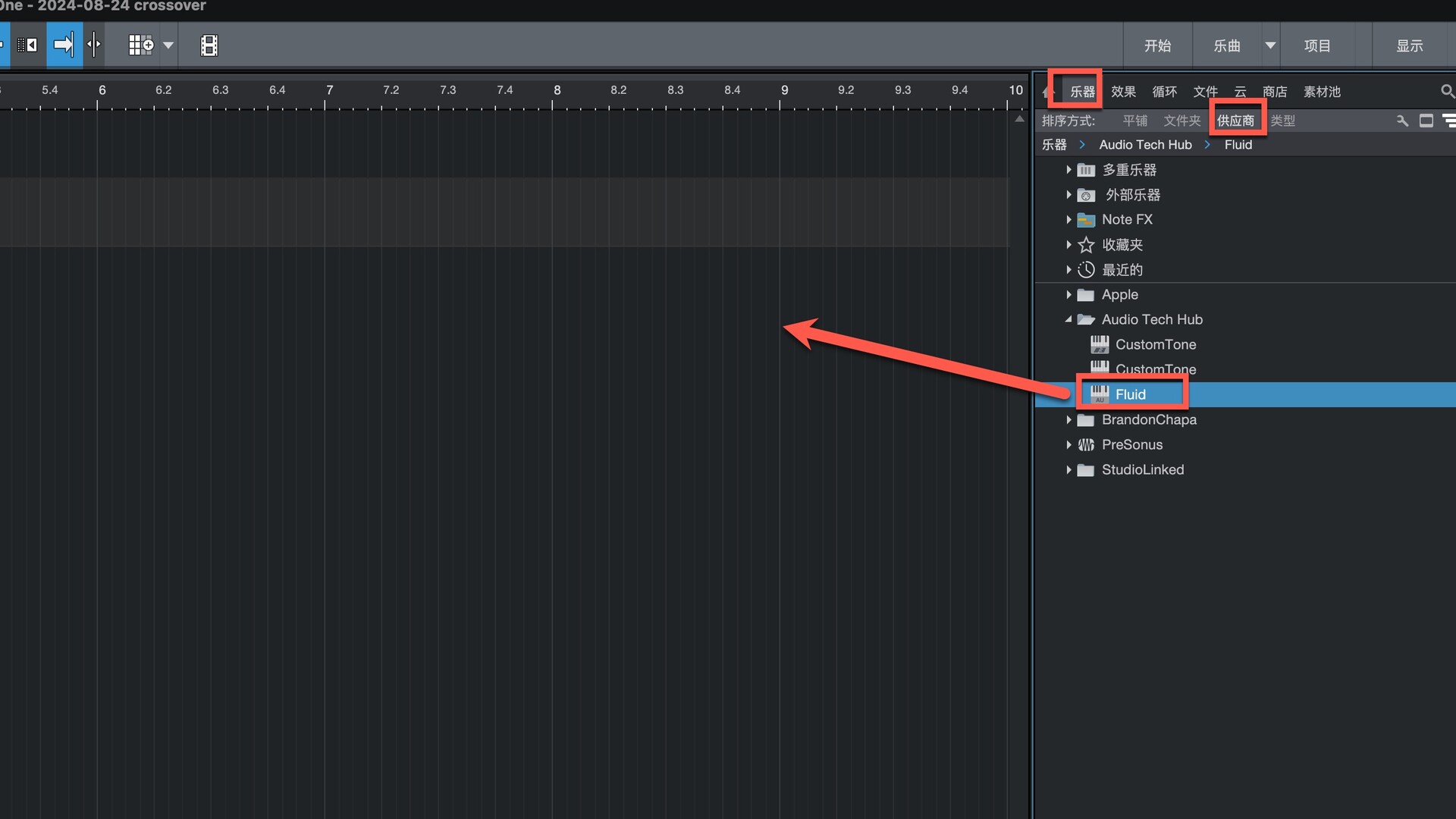Click the 显示 button in top bar

click(1410, 45)
